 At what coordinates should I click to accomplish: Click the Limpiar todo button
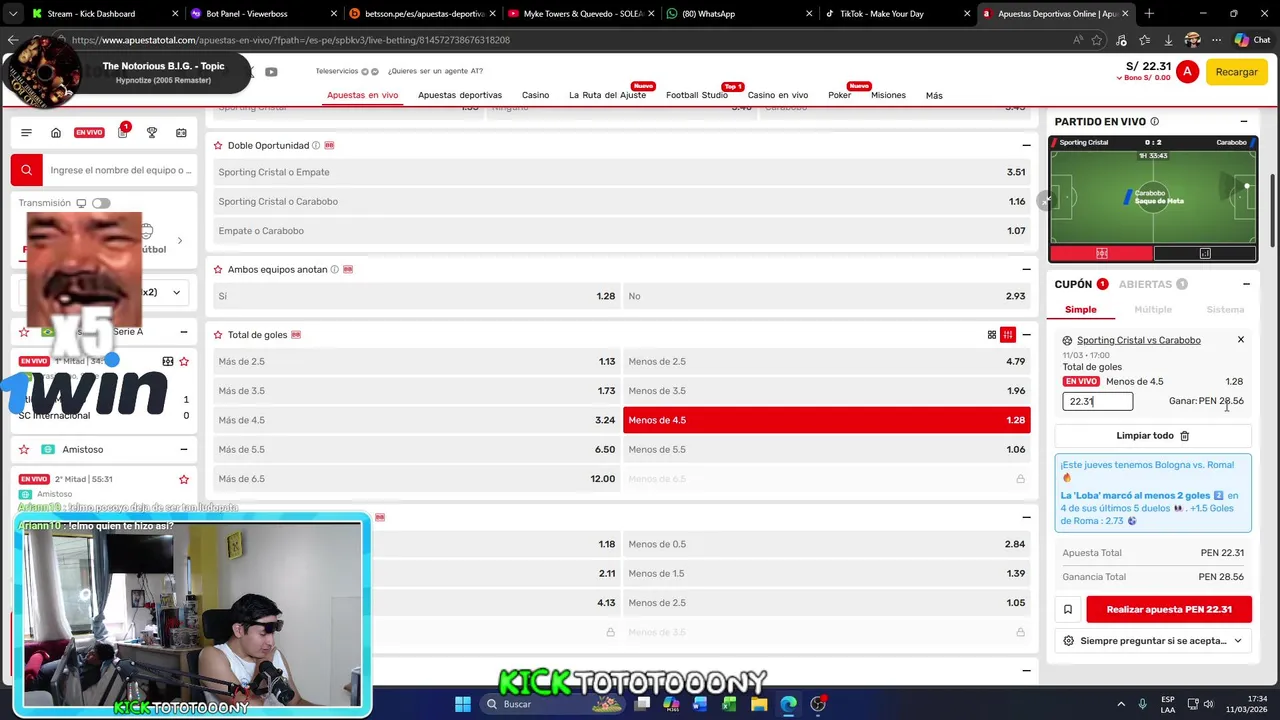1153,436
